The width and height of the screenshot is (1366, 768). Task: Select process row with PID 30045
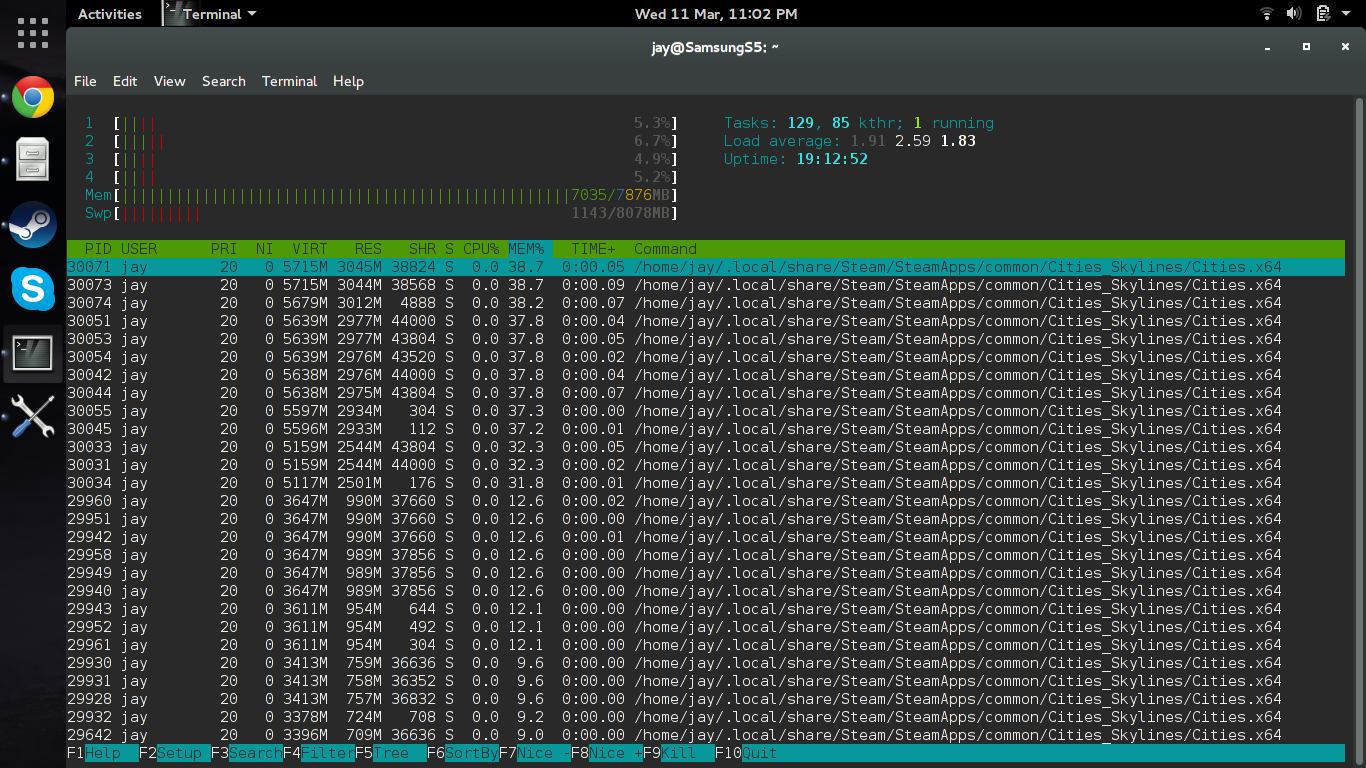tap(706, 429)
